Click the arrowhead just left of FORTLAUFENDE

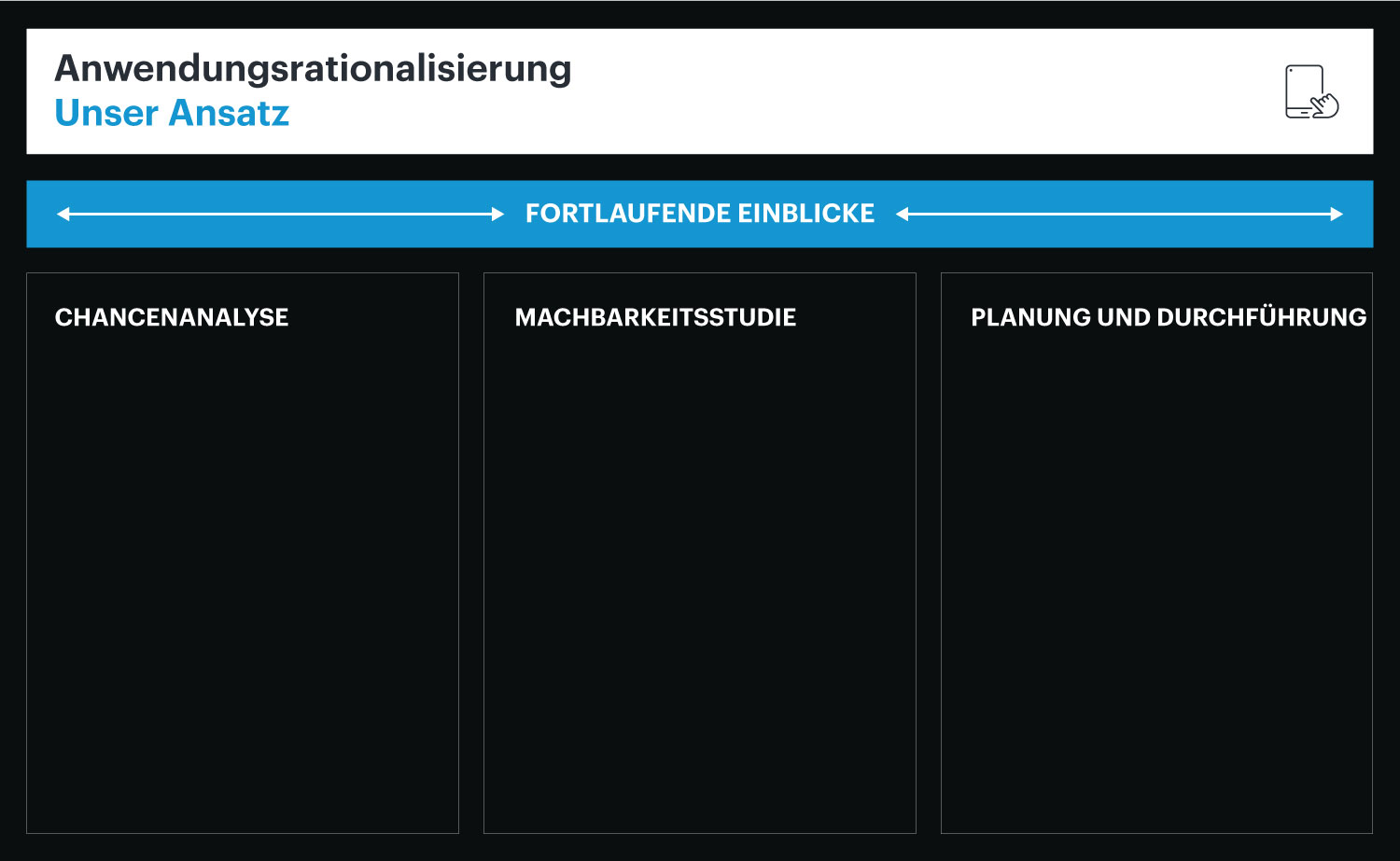497,214
